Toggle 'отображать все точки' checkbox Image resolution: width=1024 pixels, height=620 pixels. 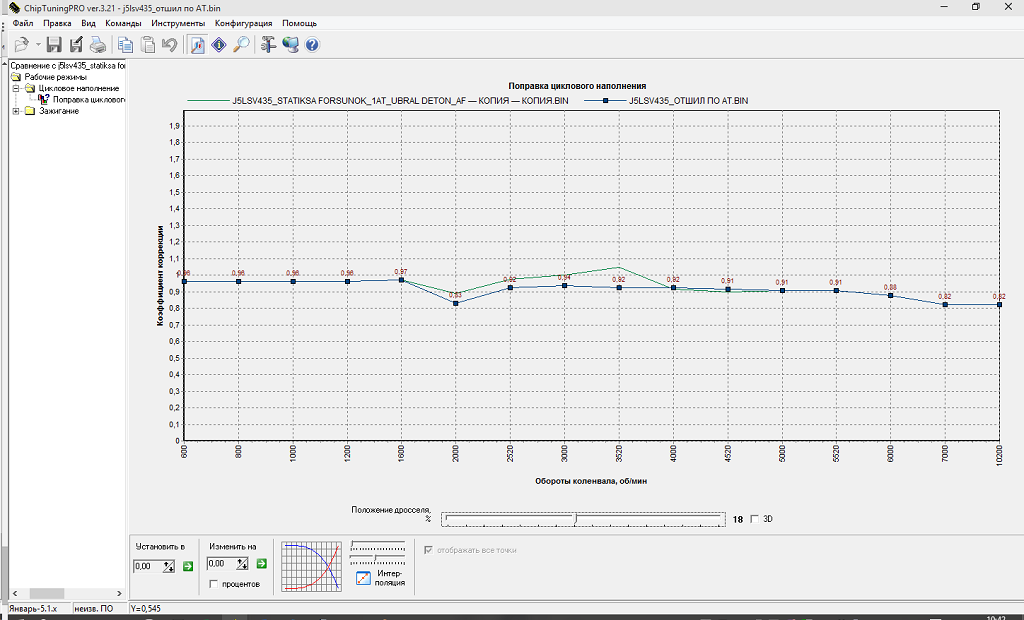click(x=430, y=549)
